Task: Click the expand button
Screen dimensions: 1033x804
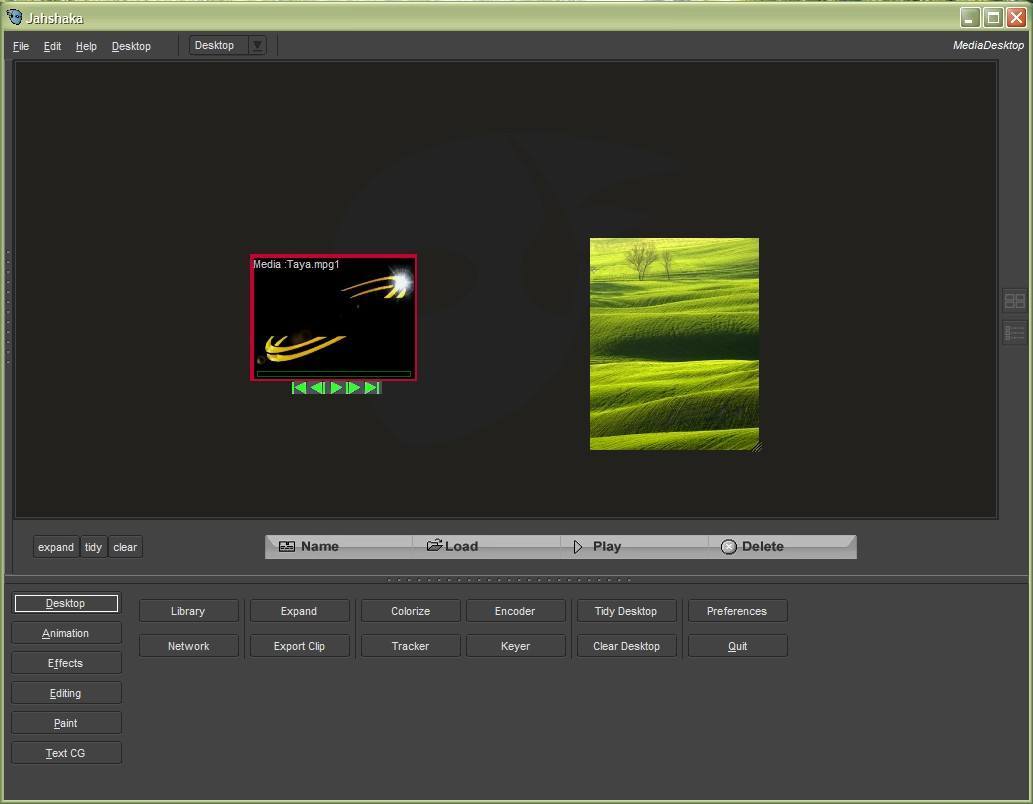Action: [x=56, y=547]
